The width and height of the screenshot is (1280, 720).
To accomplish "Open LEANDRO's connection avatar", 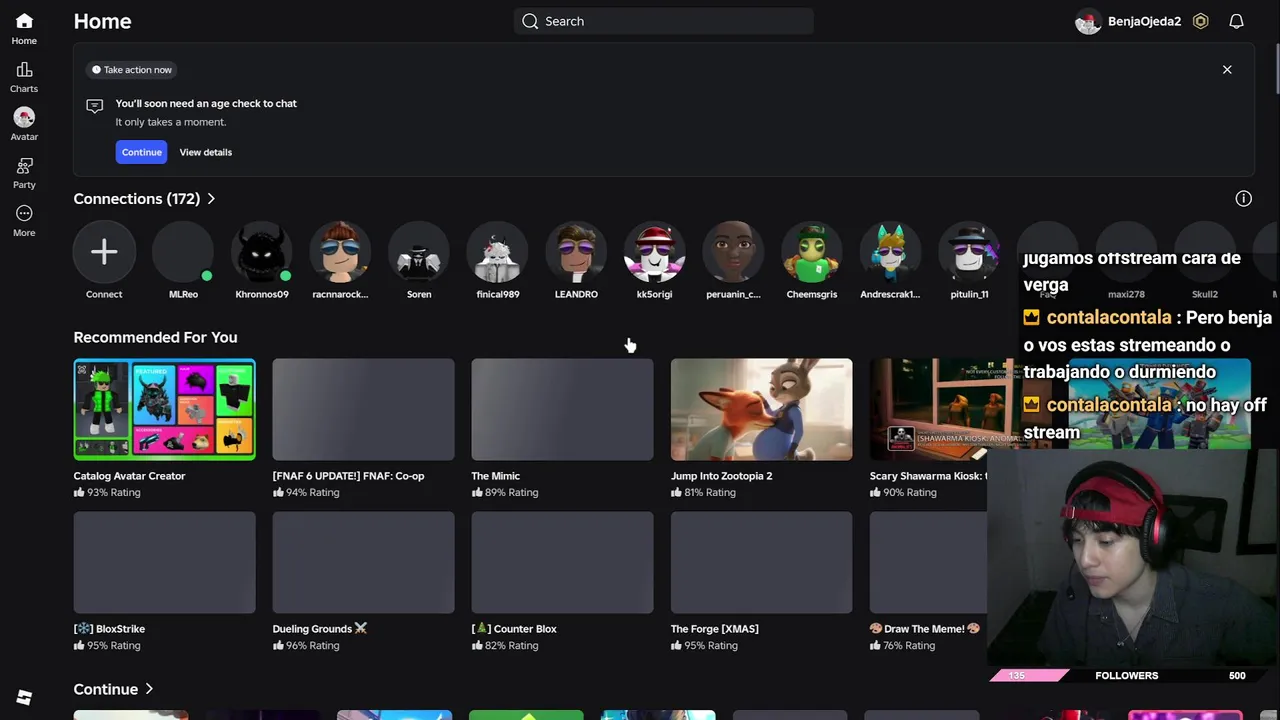I will (x=576, y=252).
